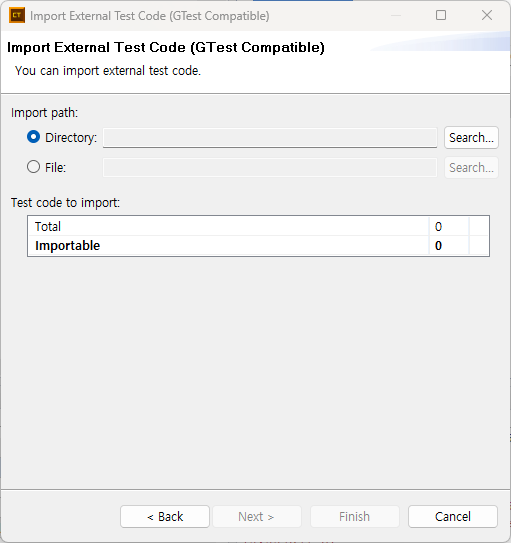Click the Finish button

point(355,516)
